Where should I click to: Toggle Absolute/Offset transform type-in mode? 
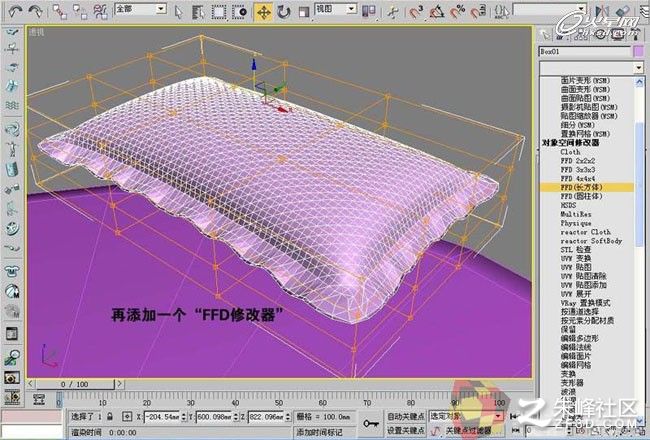[127, 416]
